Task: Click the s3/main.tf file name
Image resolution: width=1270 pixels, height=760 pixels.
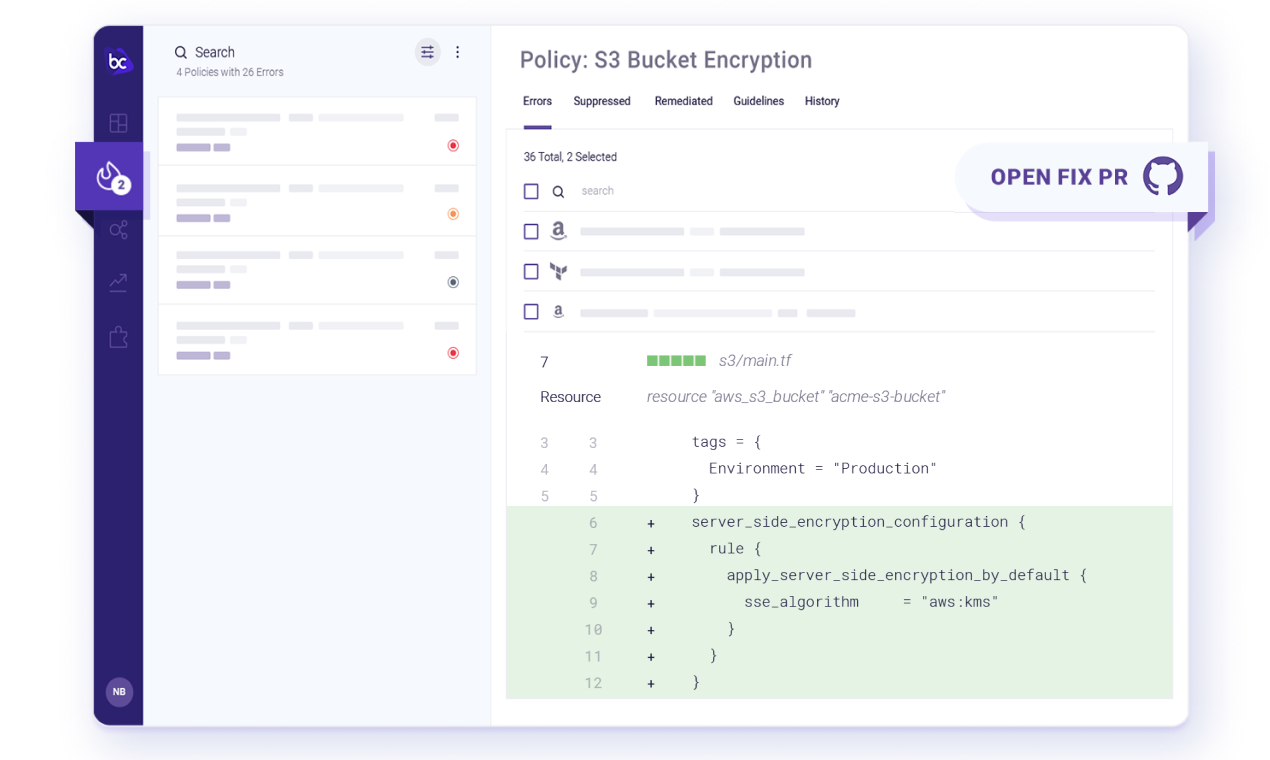Action: click(755, 361)
